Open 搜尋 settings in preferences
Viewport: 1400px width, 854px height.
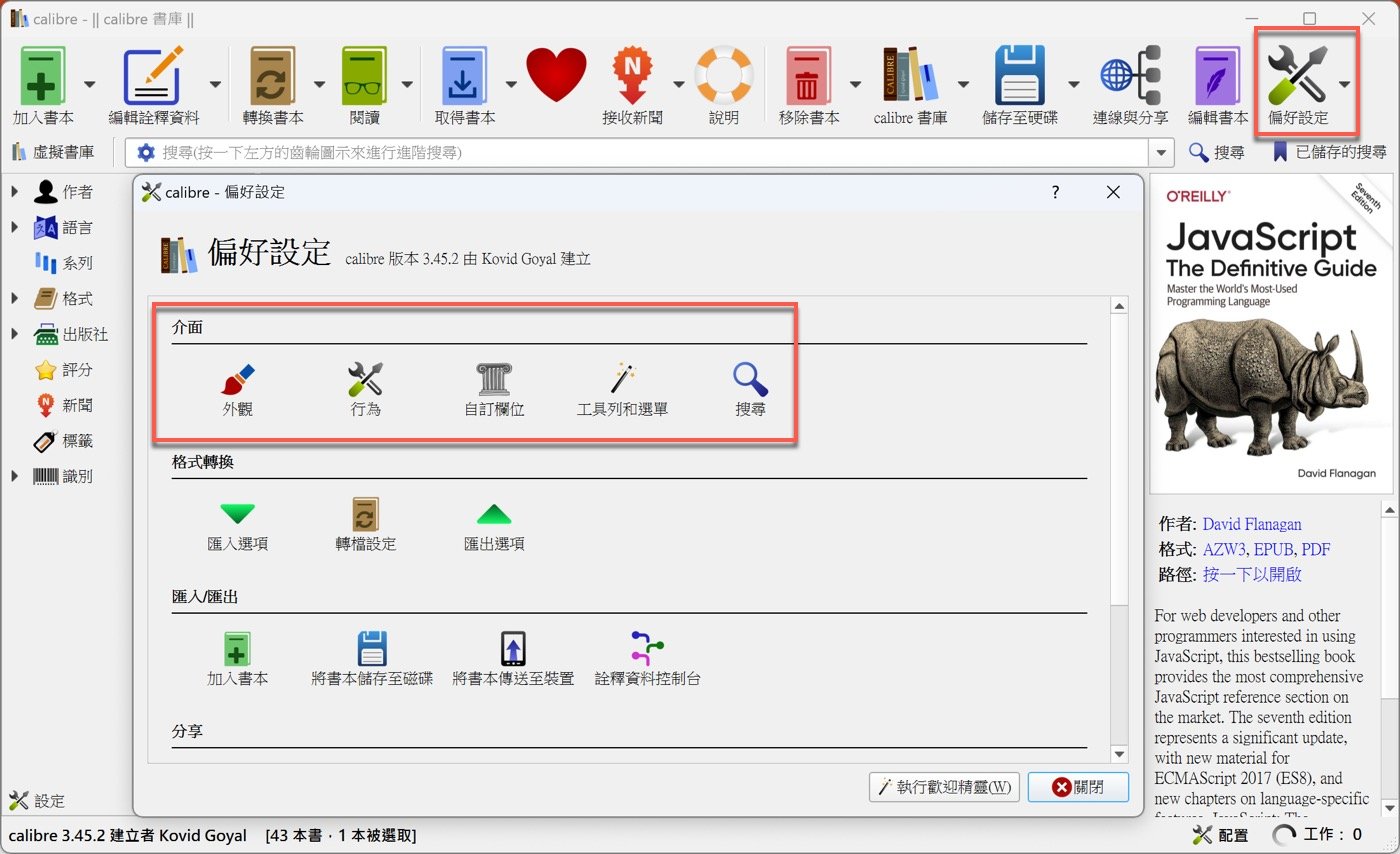[x=750, y=389]
